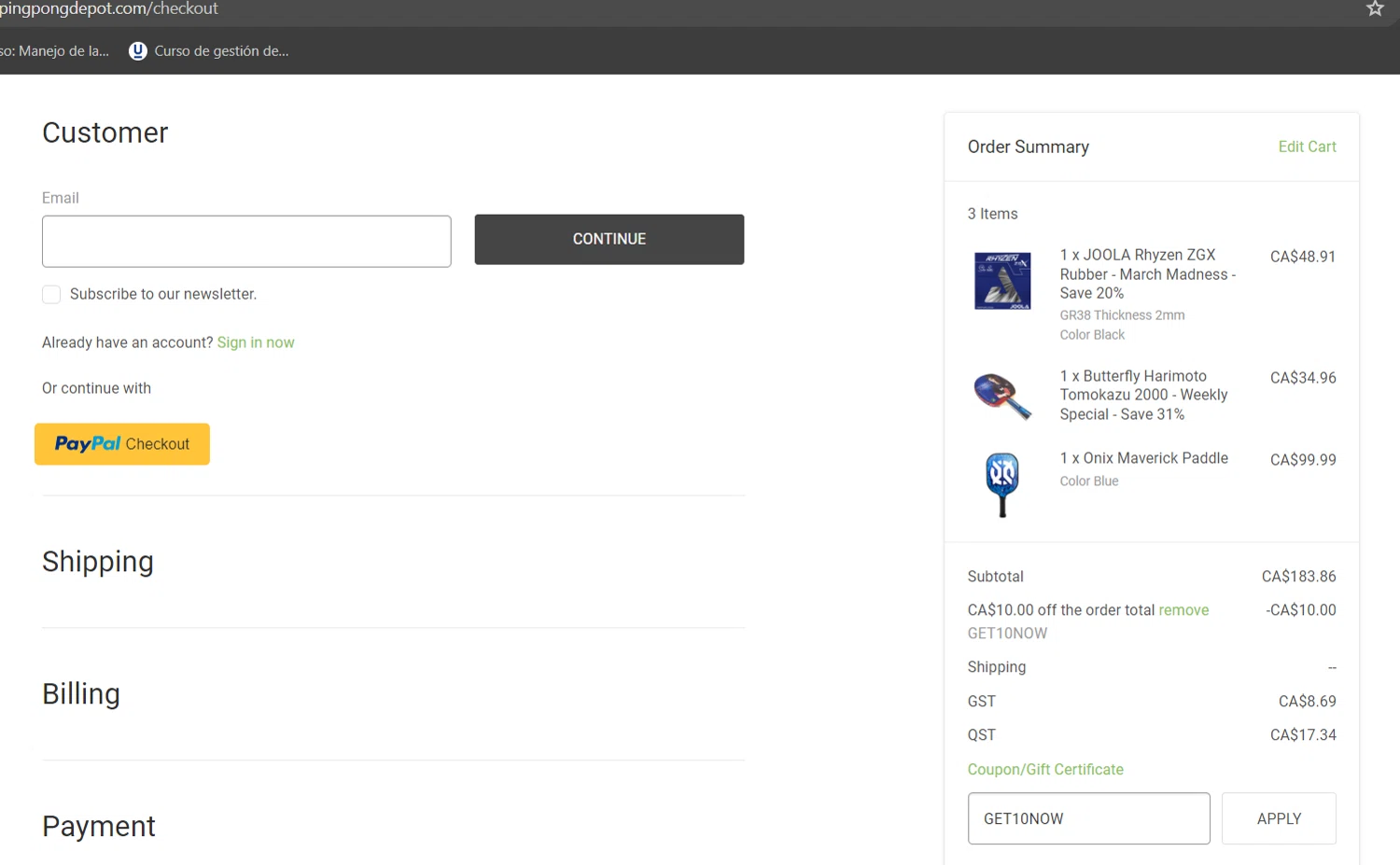Image resolution: width=1400 pixels, height=865 pixels.
Task: Click the Customer section heading
Action: click(x=105, y=133)
